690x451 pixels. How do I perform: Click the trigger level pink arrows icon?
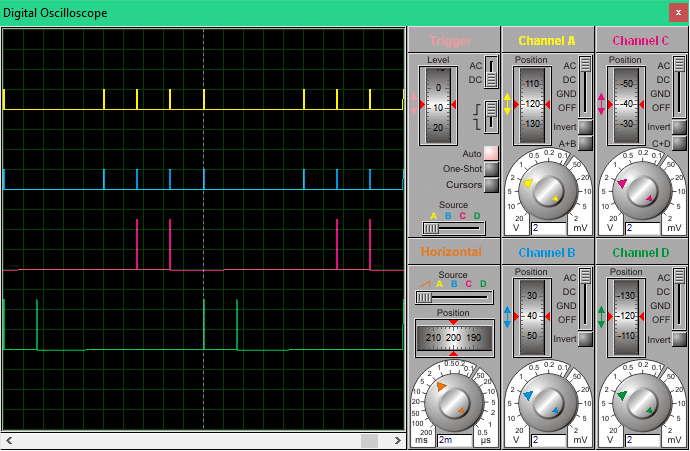click(414, 104)
